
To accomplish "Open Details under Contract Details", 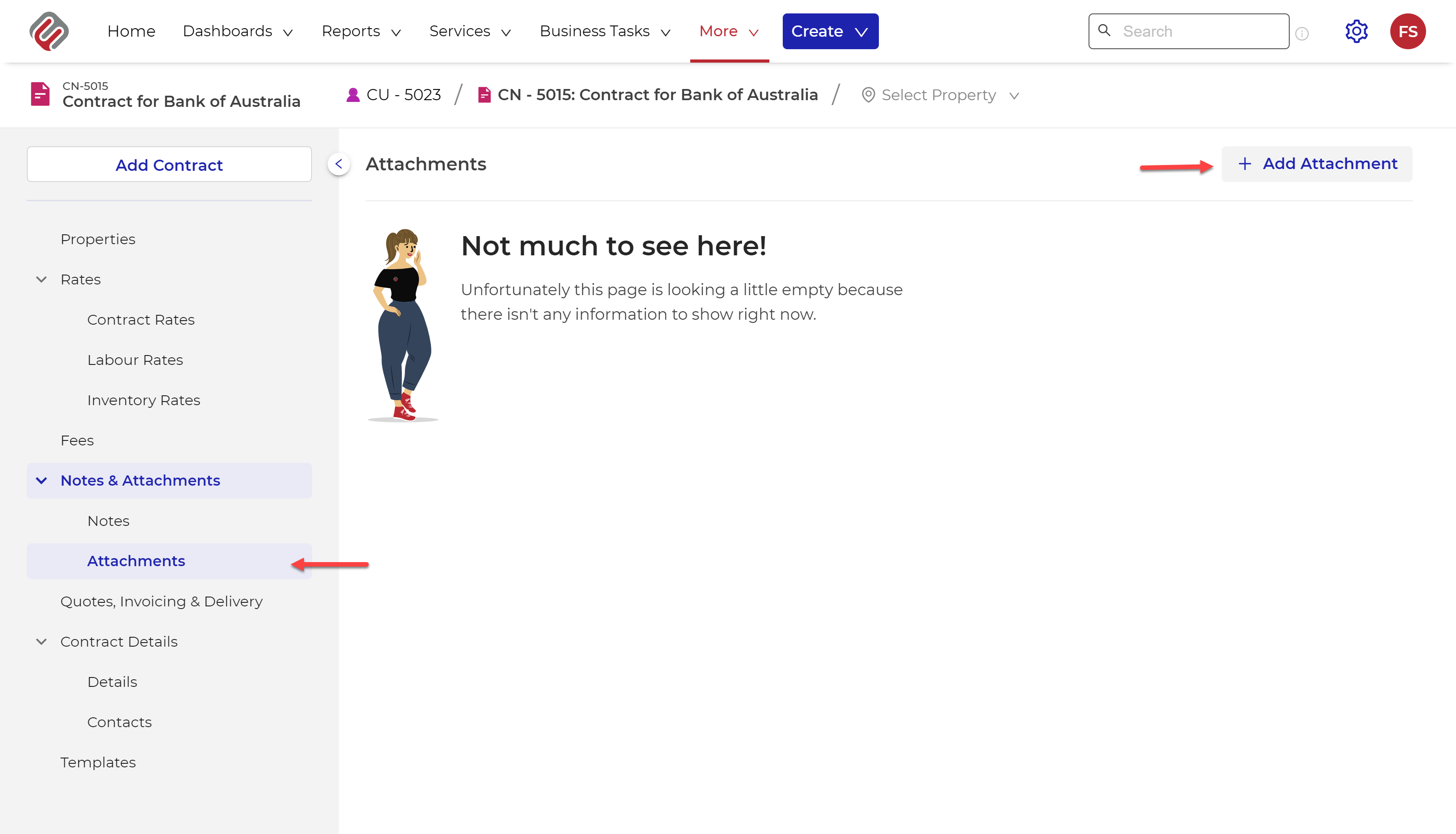I will click(112, 682).
